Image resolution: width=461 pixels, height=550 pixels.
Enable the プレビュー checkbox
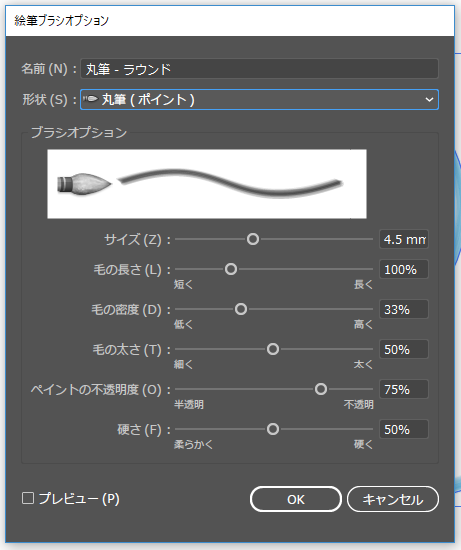[28, 498]
